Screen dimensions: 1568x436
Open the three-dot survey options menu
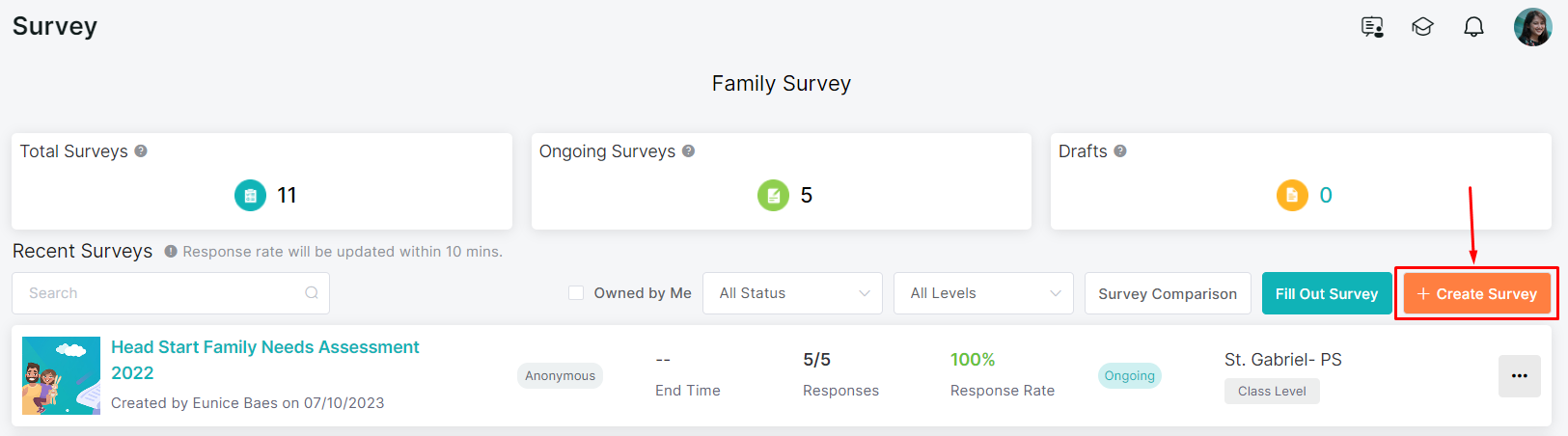1519,376
